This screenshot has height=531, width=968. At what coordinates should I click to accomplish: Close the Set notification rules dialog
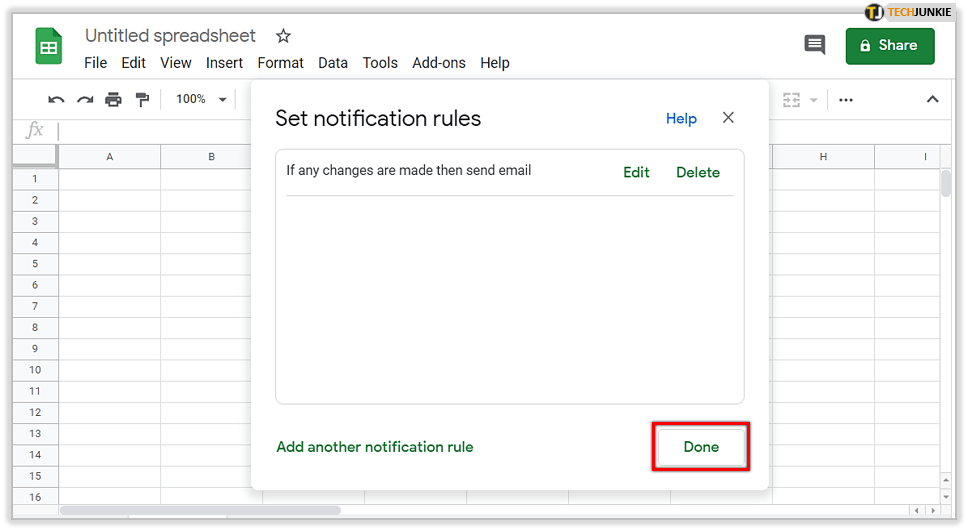click(728, 118)
